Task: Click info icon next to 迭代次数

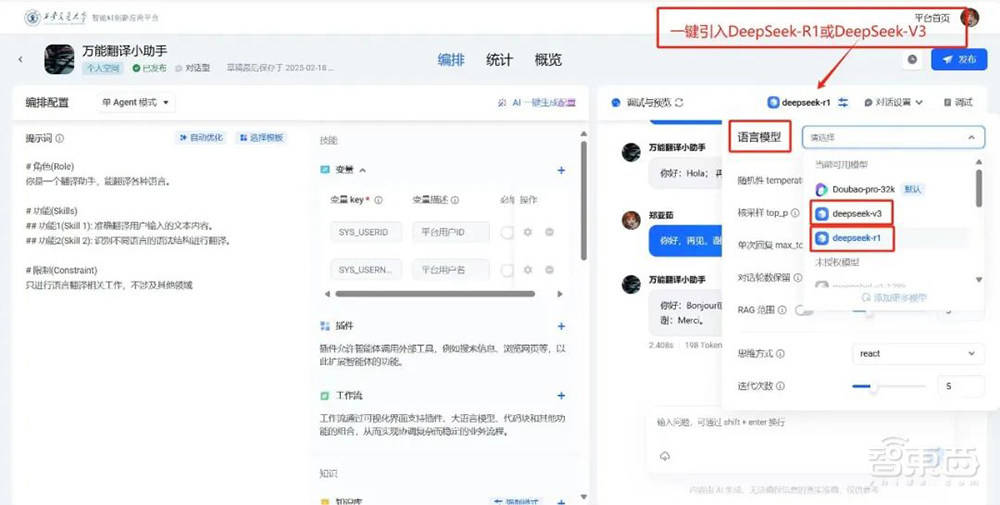Action: pyautogui.click(x=780, y=386)
